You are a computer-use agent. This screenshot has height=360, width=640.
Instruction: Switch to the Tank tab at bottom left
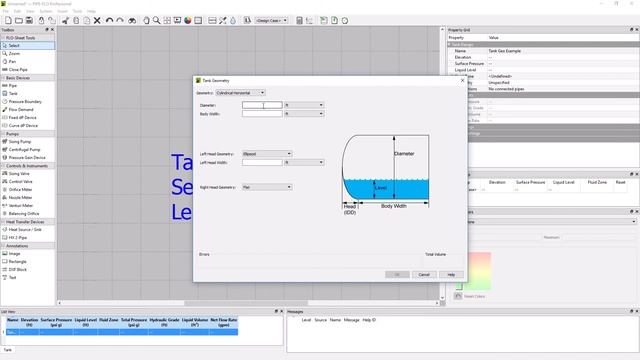pos(8,350)
